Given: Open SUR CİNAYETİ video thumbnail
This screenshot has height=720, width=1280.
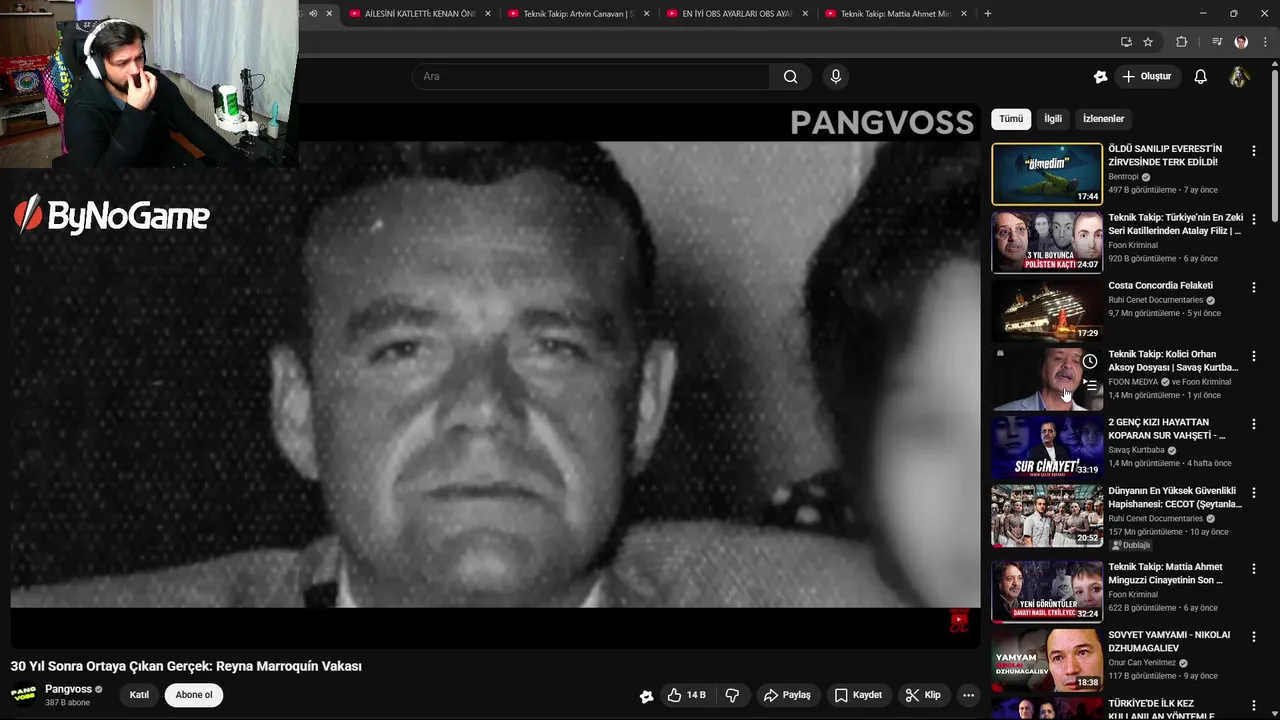Looking at the screenshot, I should [1047, 447].
